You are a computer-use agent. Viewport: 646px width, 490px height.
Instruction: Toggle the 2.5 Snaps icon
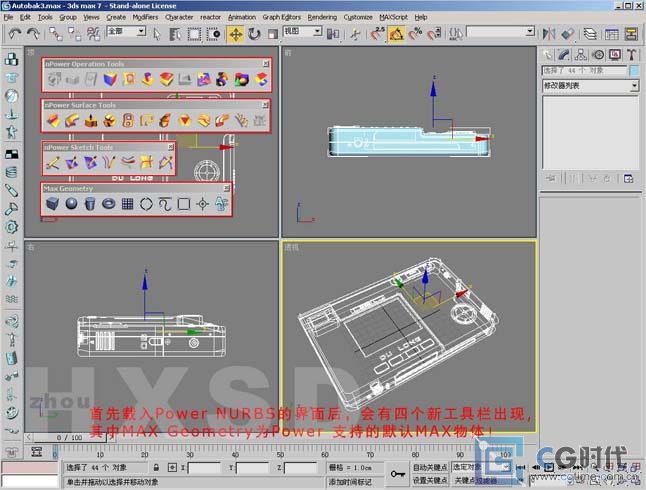tap(377, 34)
